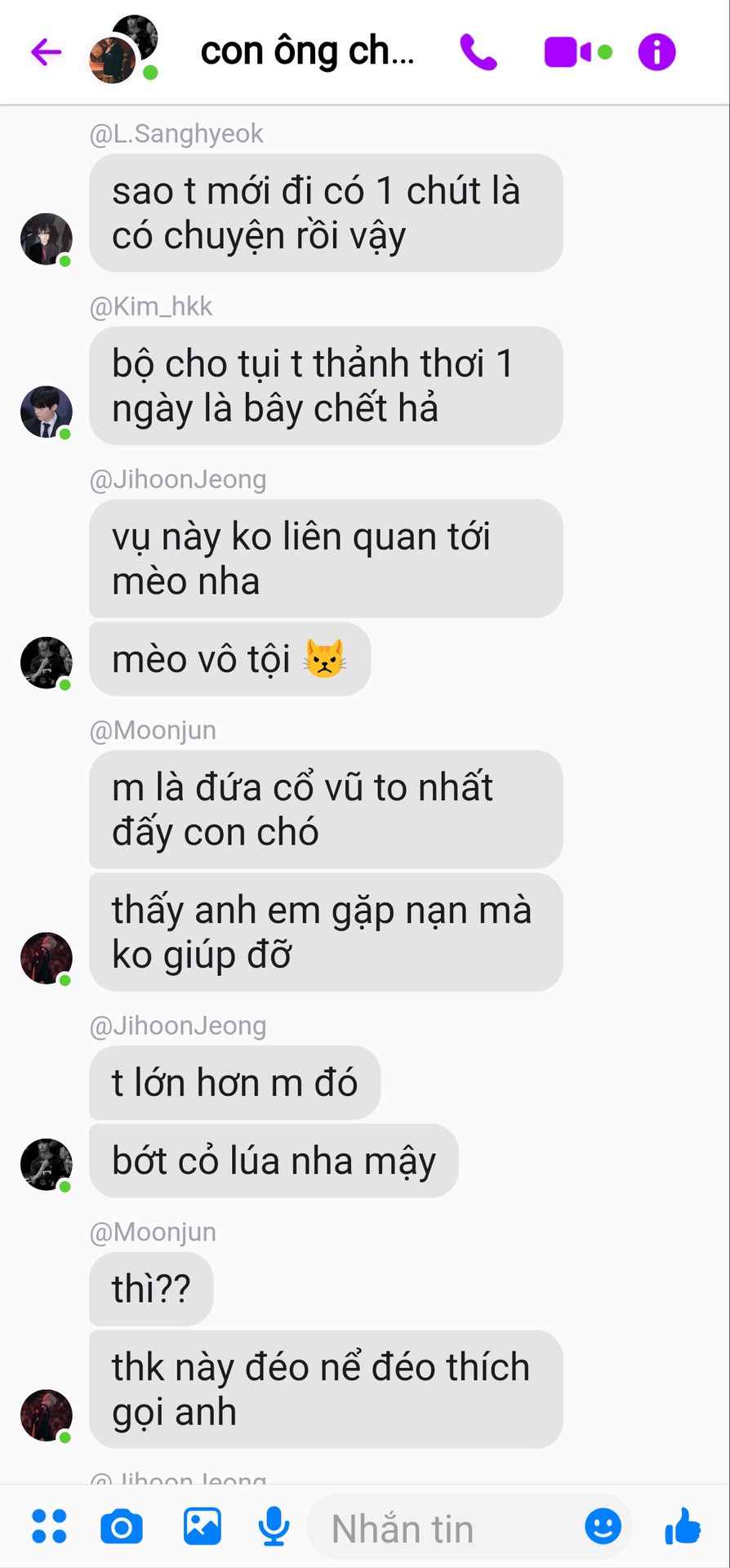
Task: Tap Moonjun's avatar beside "ko giúp đỡ"
Action: pyautogui.click(x=47, y=958)
